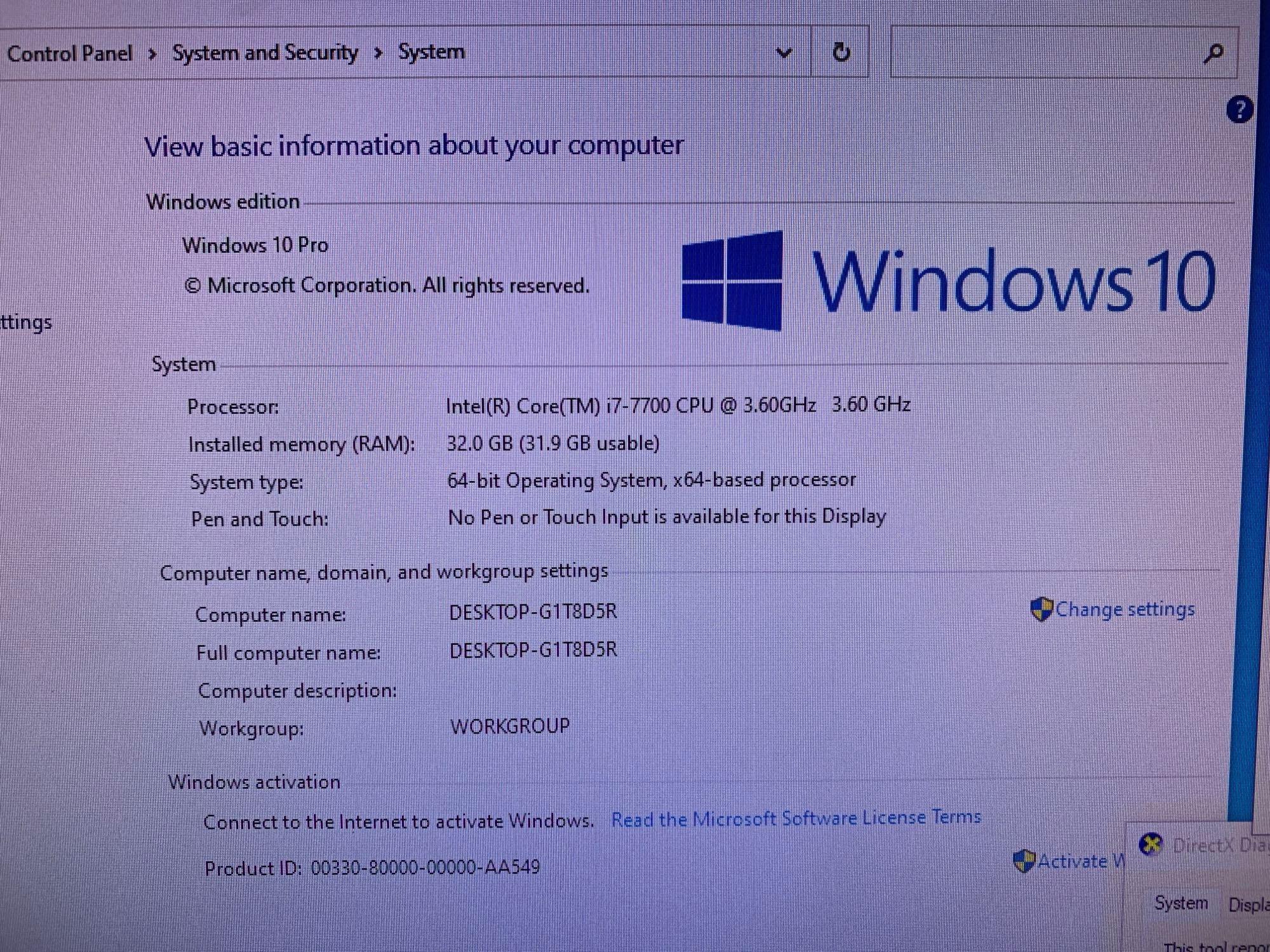1270x952 pixels.
Task: Click Connect to the Internet activation text
Action: pyautogui.click(x=399, y=822)
